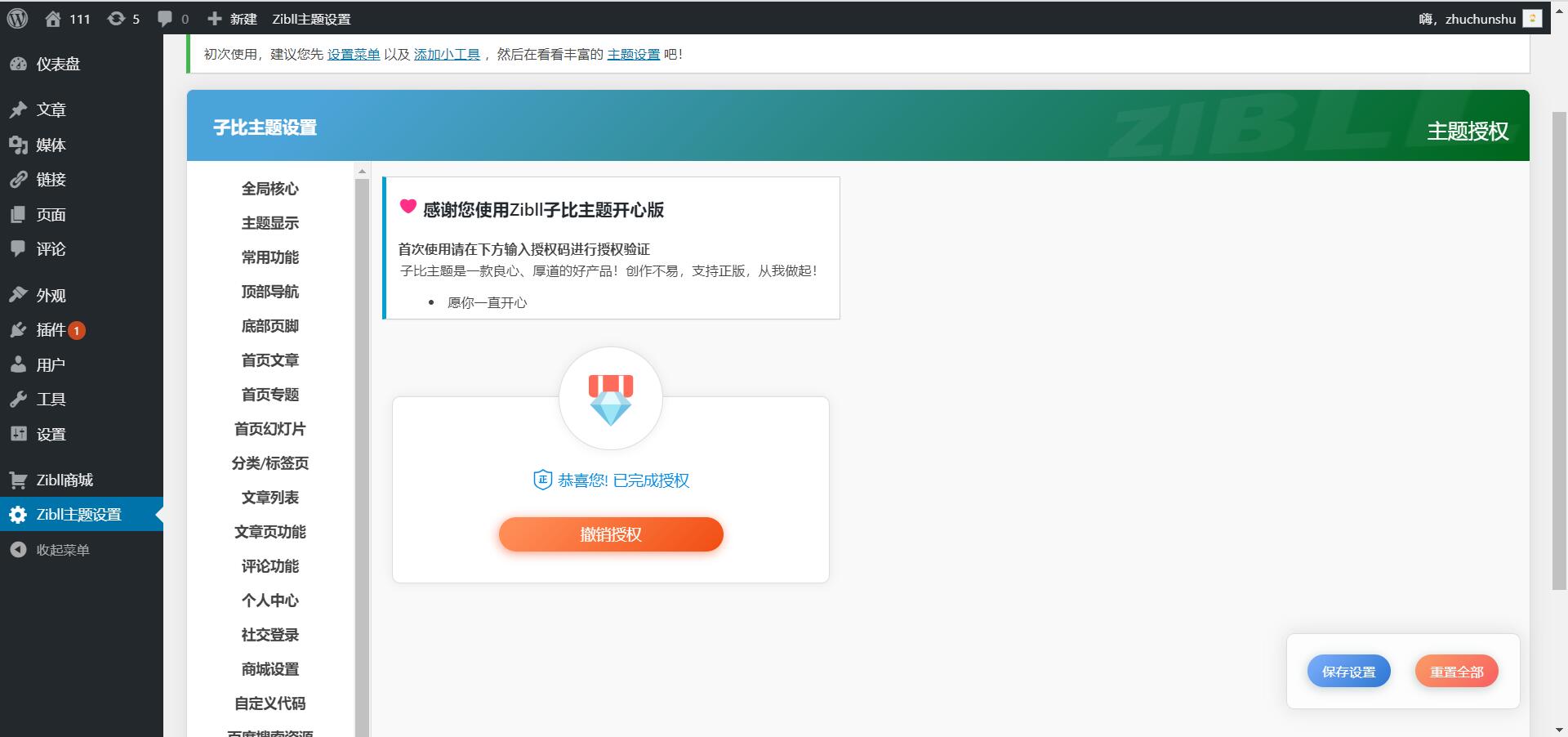Open 媒体 media library icon
Image resolution: width=1568 pixels, height=737 pixels.
click(x=18, y=145)
